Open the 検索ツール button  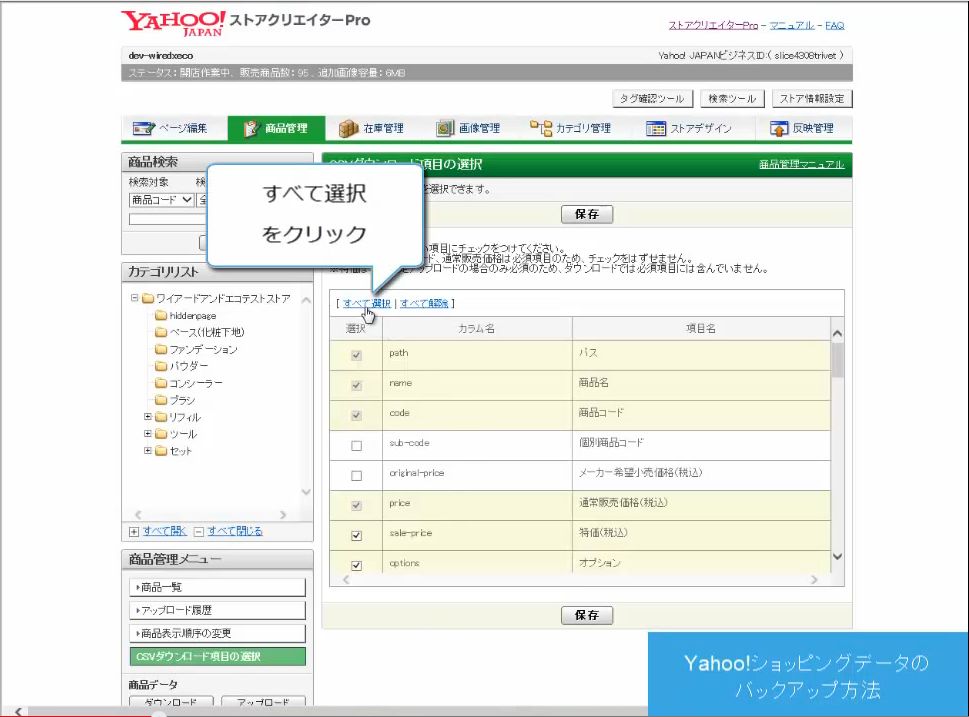point(732,99)
